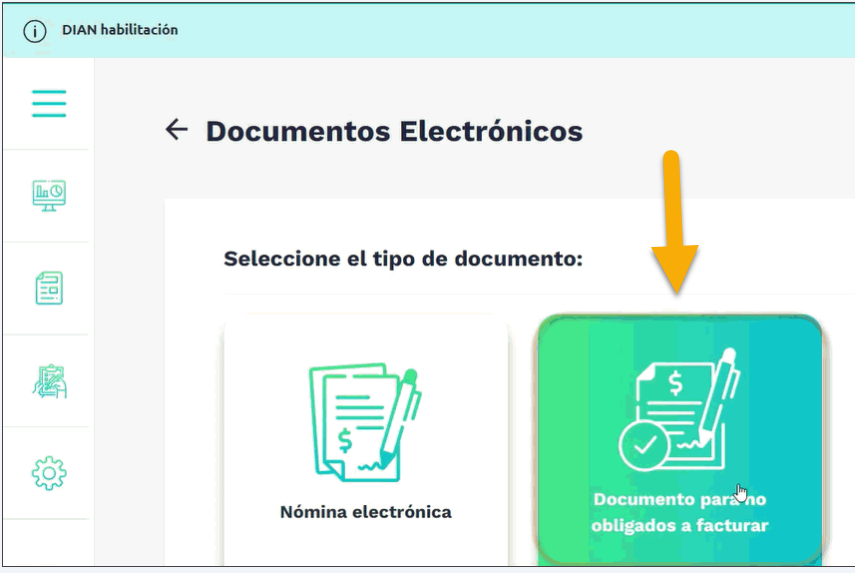Viewport: 855px width, 573px height.
Task: Select the document form sidebar icon
Action: (x=49, y=288)
